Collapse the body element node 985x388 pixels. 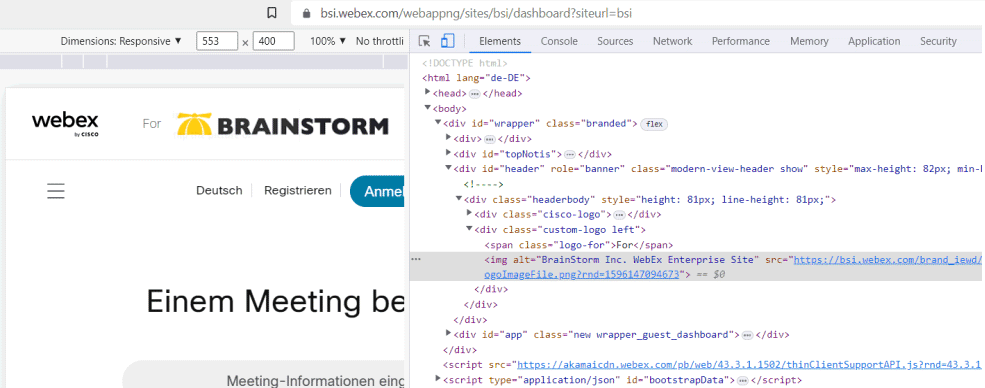[428, 108]
